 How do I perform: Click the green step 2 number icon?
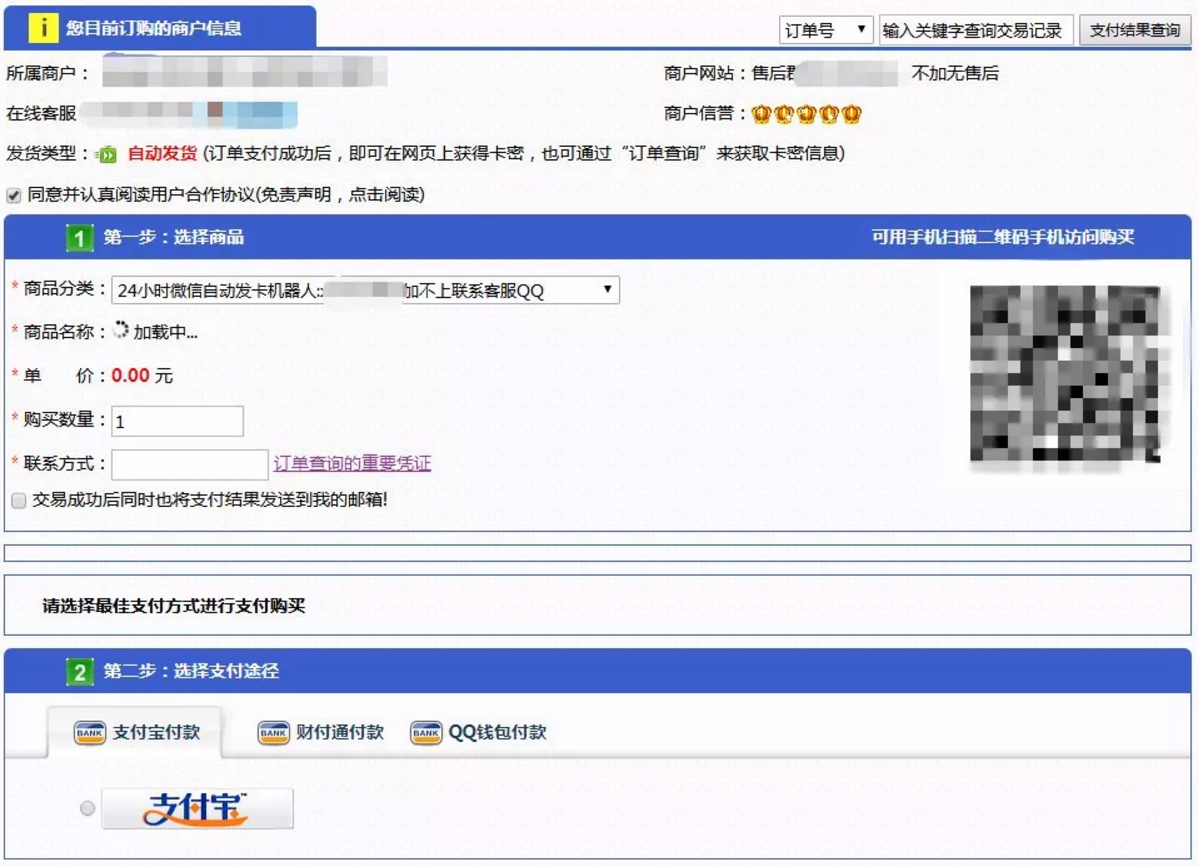tap(80, 672)
